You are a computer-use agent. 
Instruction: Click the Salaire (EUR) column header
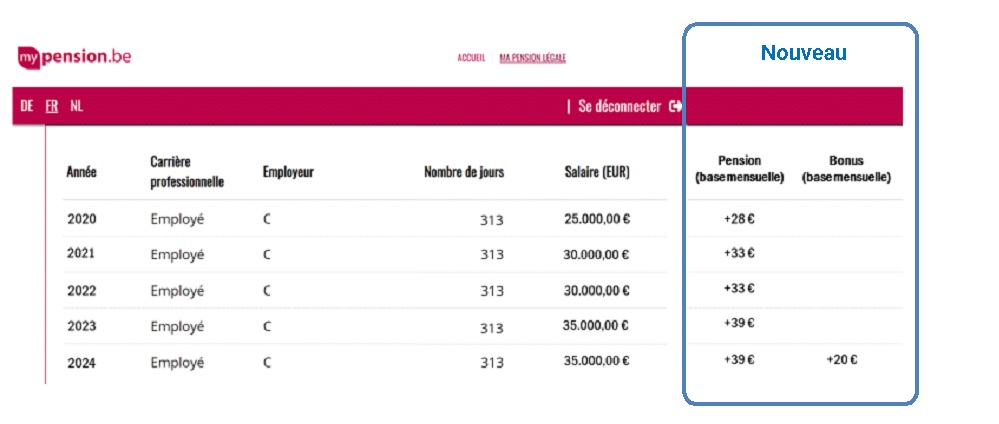[597, 172]
